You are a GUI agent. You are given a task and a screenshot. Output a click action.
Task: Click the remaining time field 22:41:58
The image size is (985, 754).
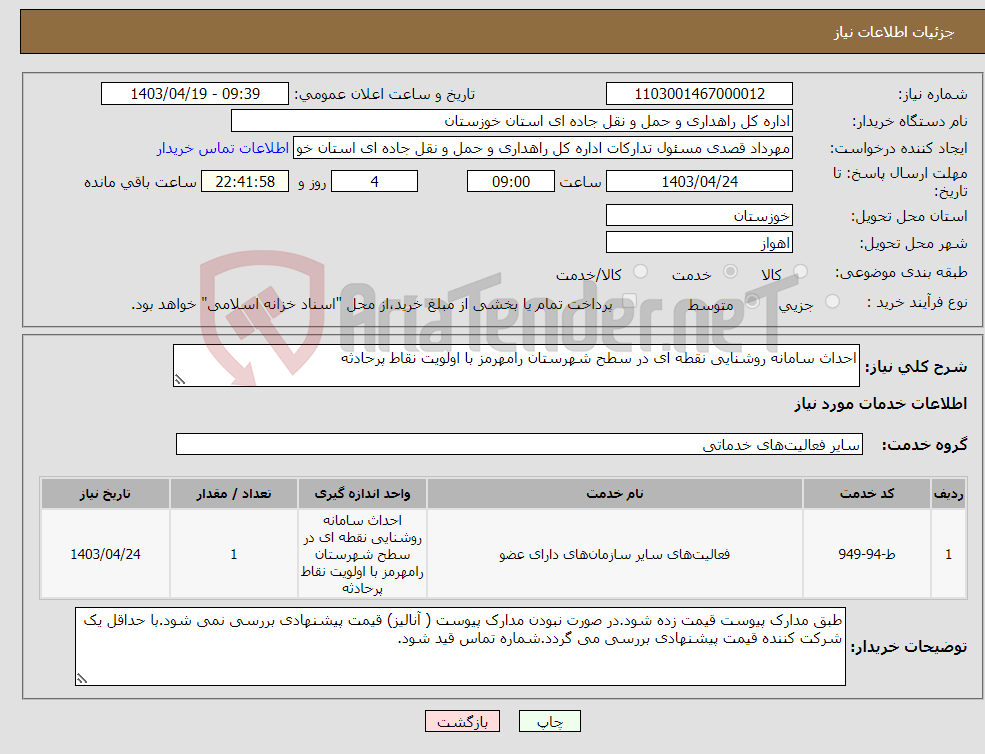[x=245, y=182]
